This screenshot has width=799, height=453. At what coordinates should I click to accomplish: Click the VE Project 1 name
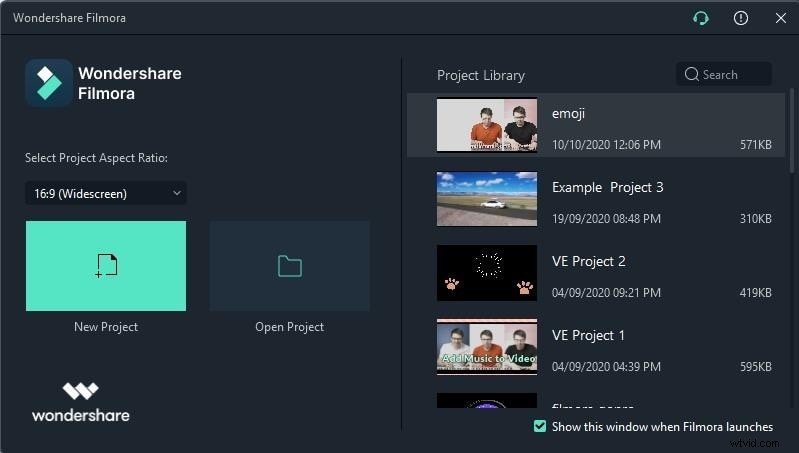588,335
